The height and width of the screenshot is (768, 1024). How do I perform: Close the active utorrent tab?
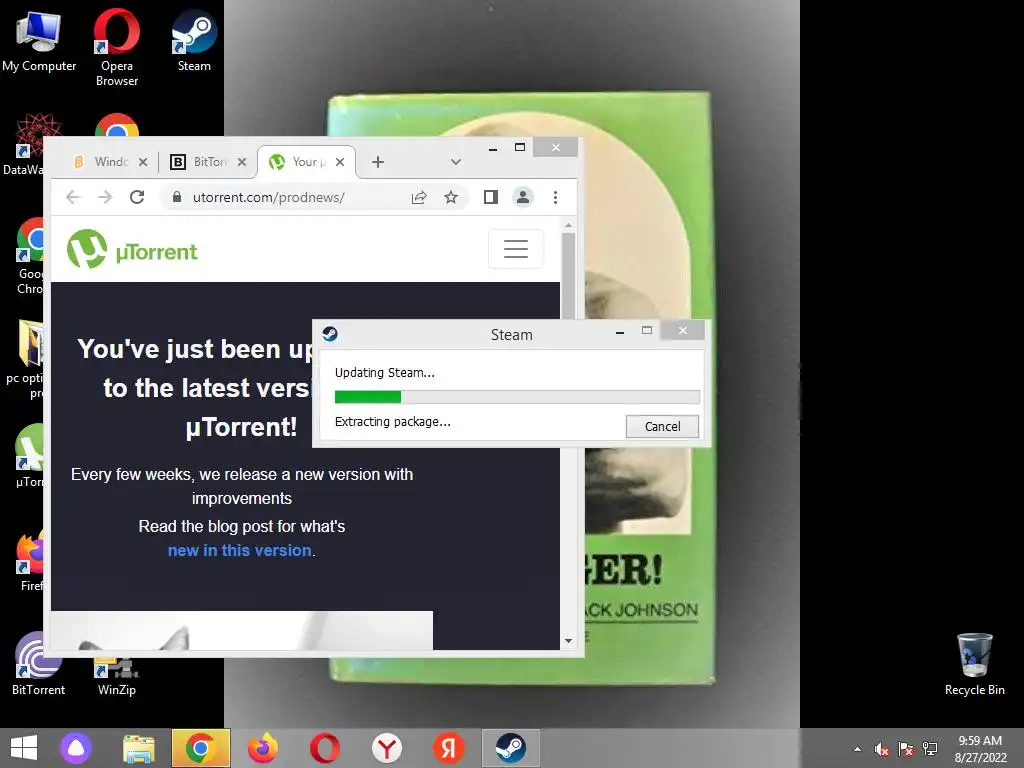coord(340,162)
